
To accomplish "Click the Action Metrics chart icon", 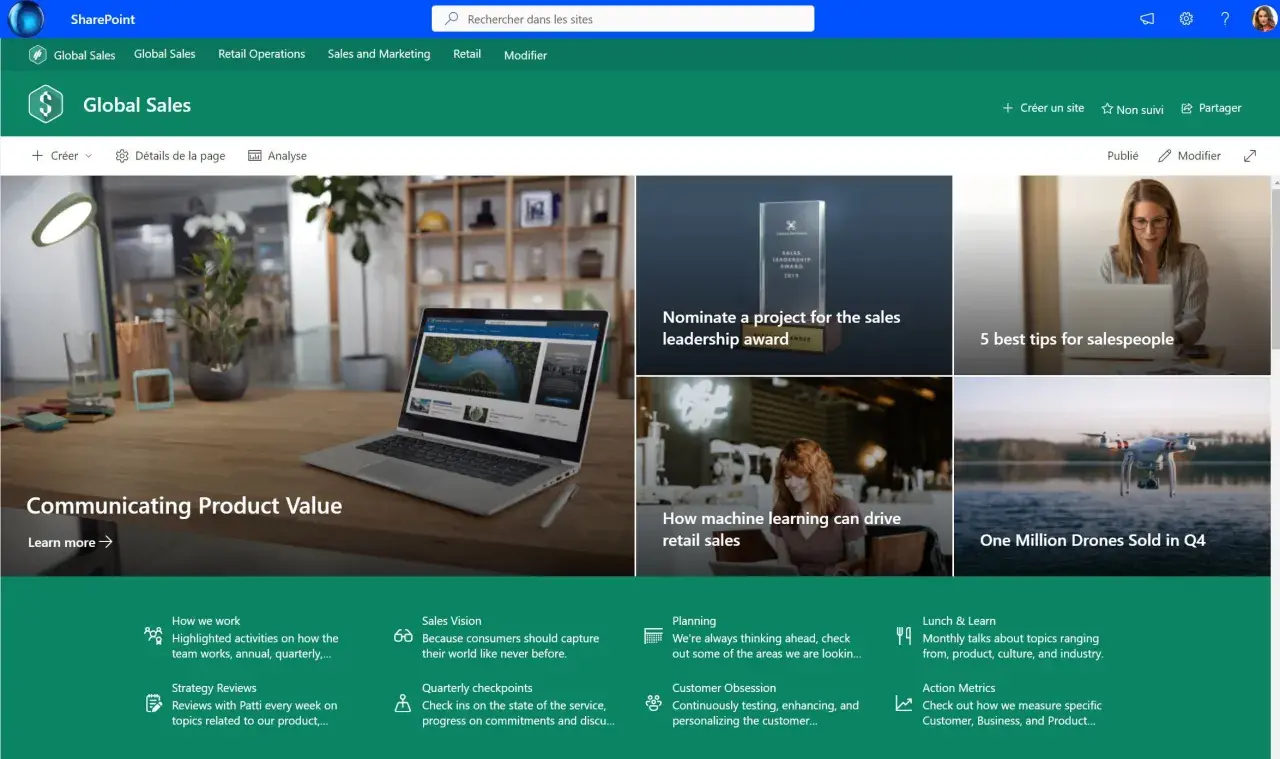I will [903, 703].
